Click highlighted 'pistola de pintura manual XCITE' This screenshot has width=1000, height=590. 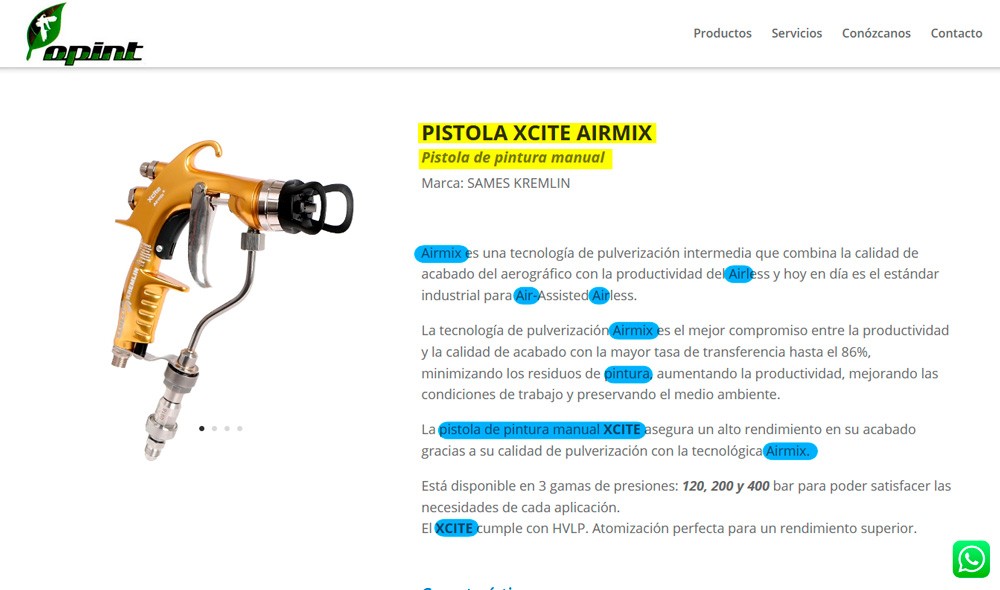[x=541, y=429]
